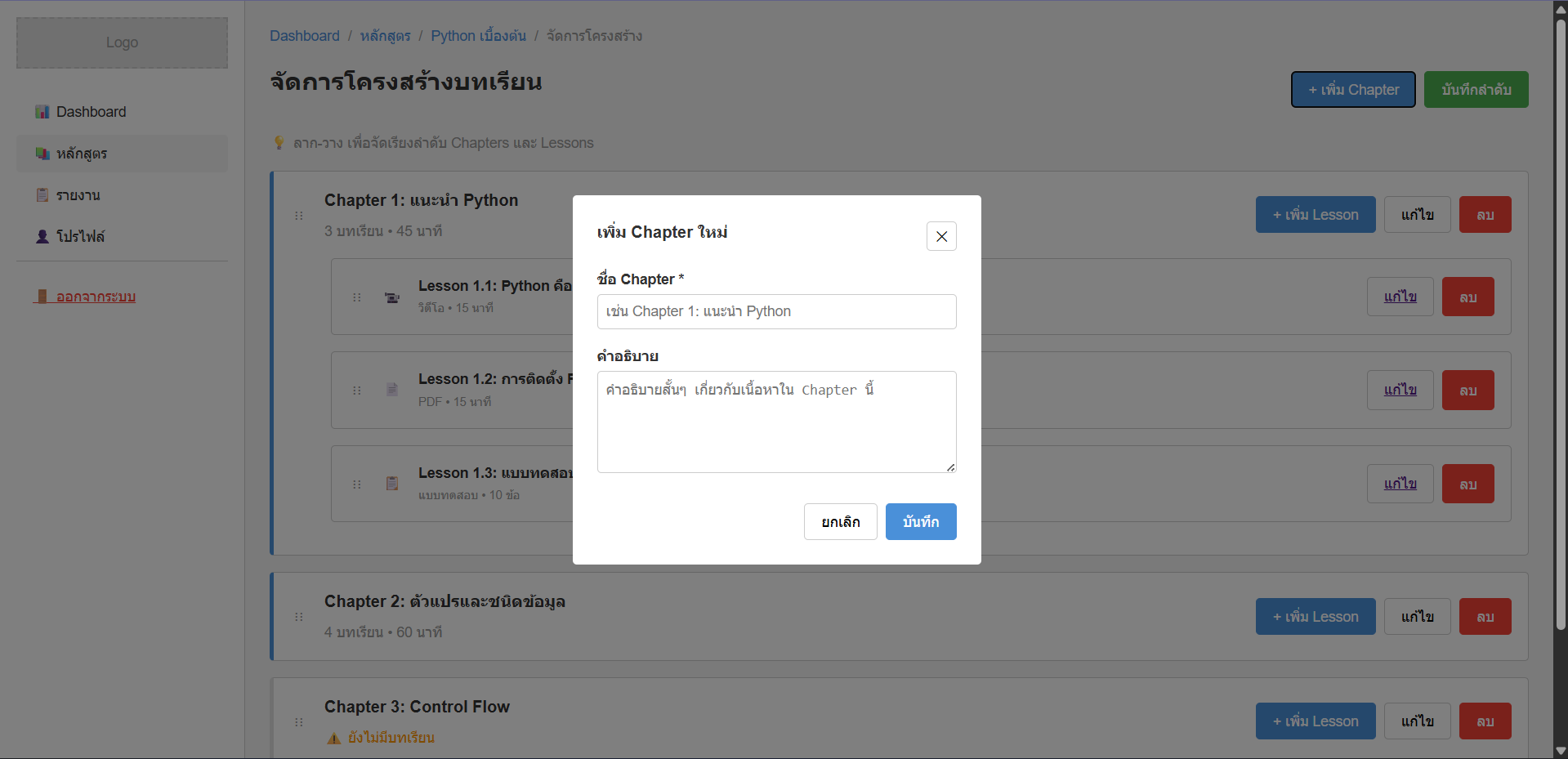1568x759 pixels.
Task: Click ยกเลิก to cancel the dialog
Action: 840,521
